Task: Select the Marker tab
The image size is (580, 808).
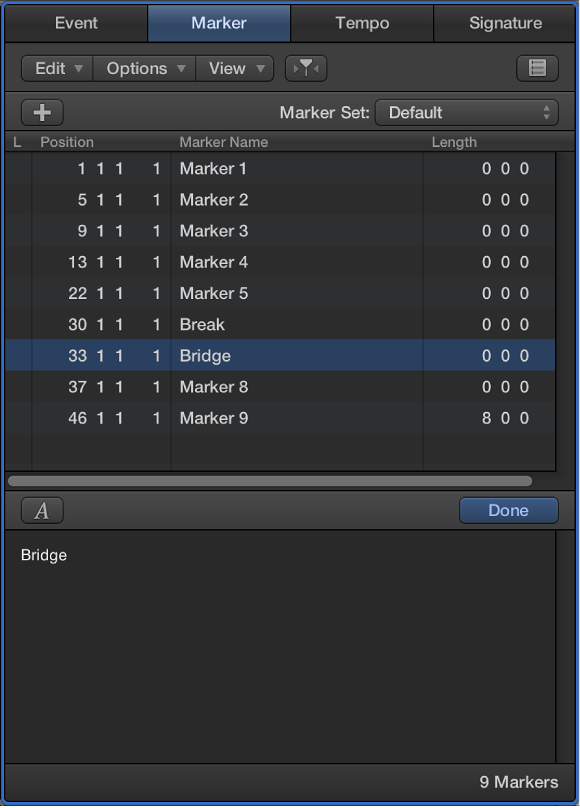Action: (217, 22)
